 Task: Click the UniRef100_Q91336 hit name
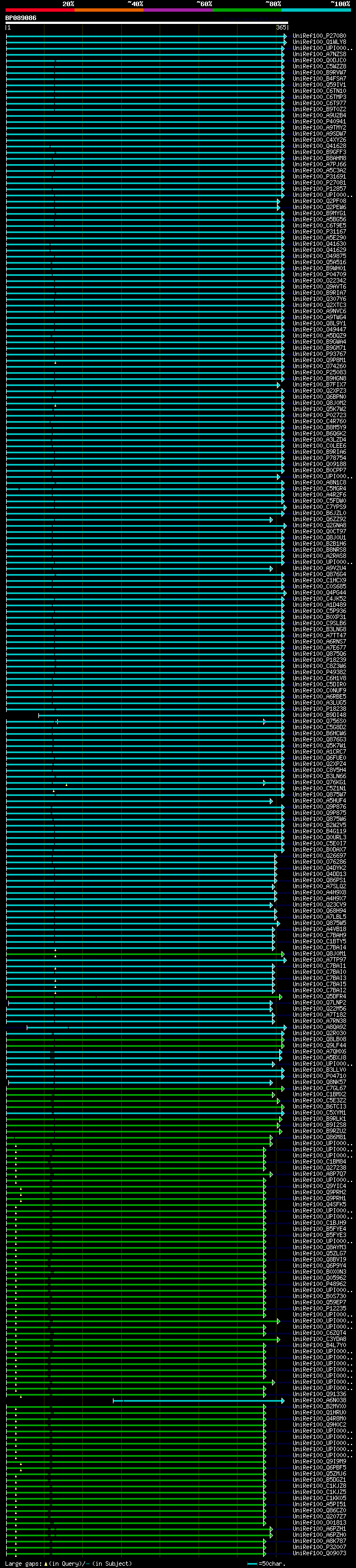[x=319, y=1394]
